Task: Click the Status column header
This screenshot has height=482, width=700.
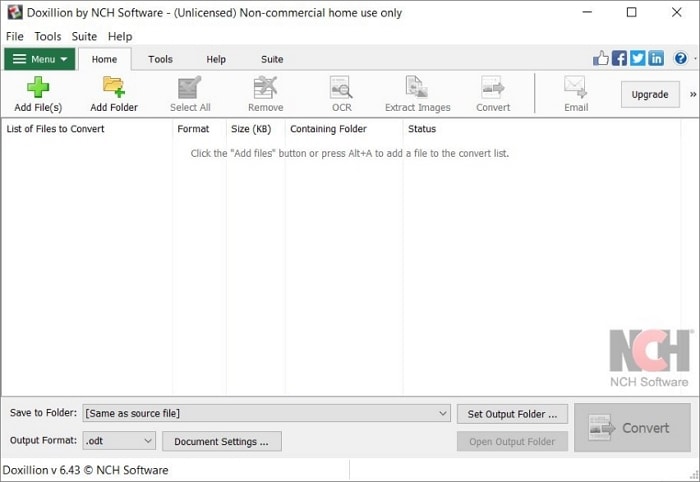Action: pyautogui.click(x=542, y=129)
